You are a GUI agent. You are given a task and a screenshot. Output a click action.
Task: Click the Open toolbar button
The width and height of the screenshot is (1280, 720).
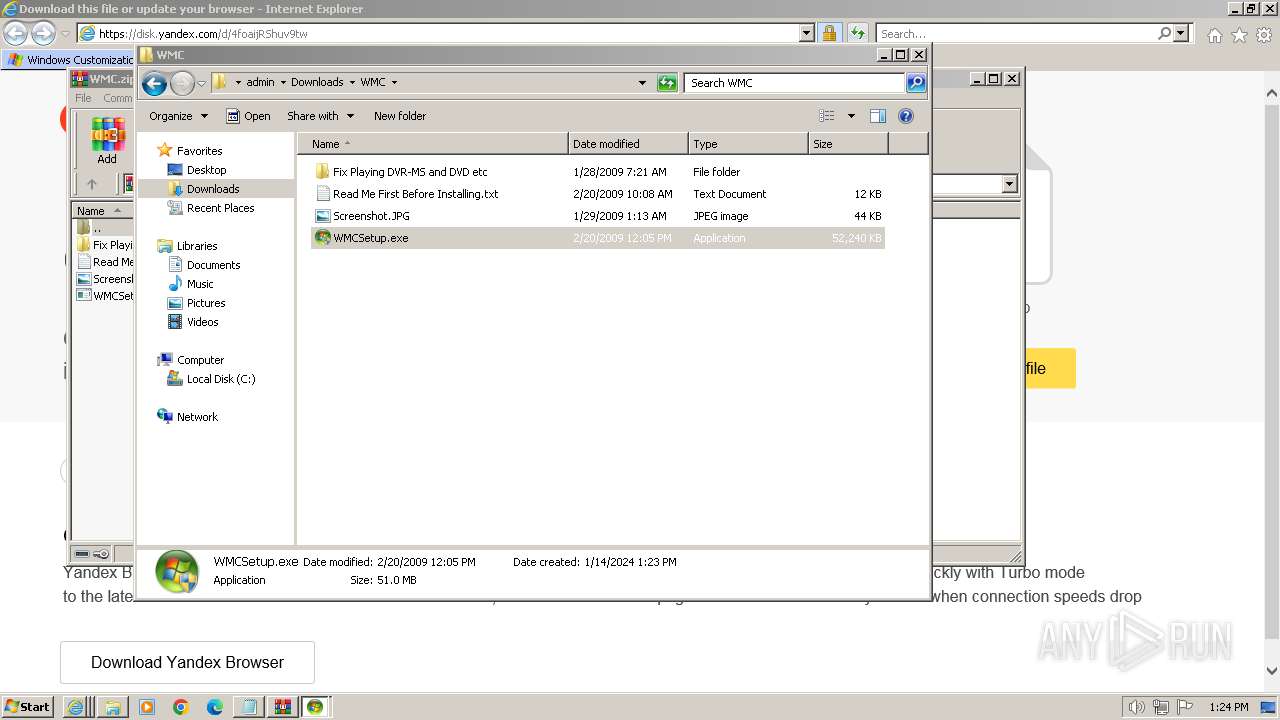[x=248, y=116]
